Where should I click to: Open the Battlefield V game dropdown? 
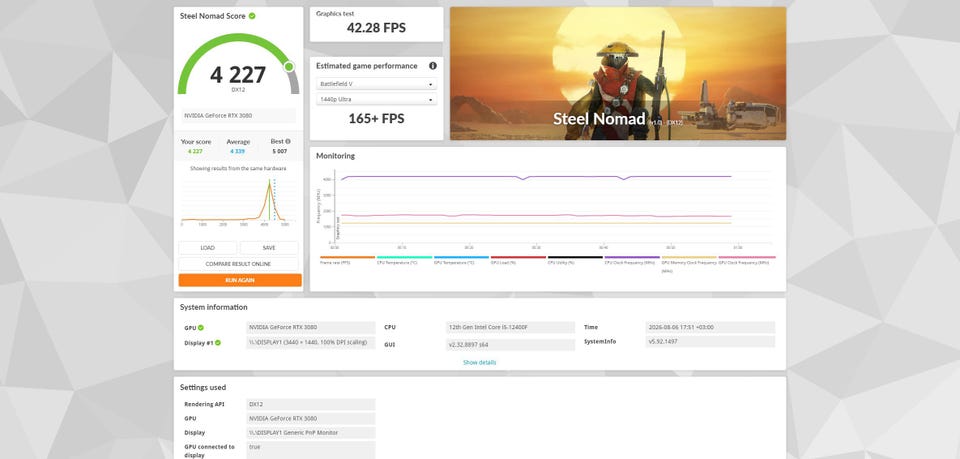[x=377, y=84]
